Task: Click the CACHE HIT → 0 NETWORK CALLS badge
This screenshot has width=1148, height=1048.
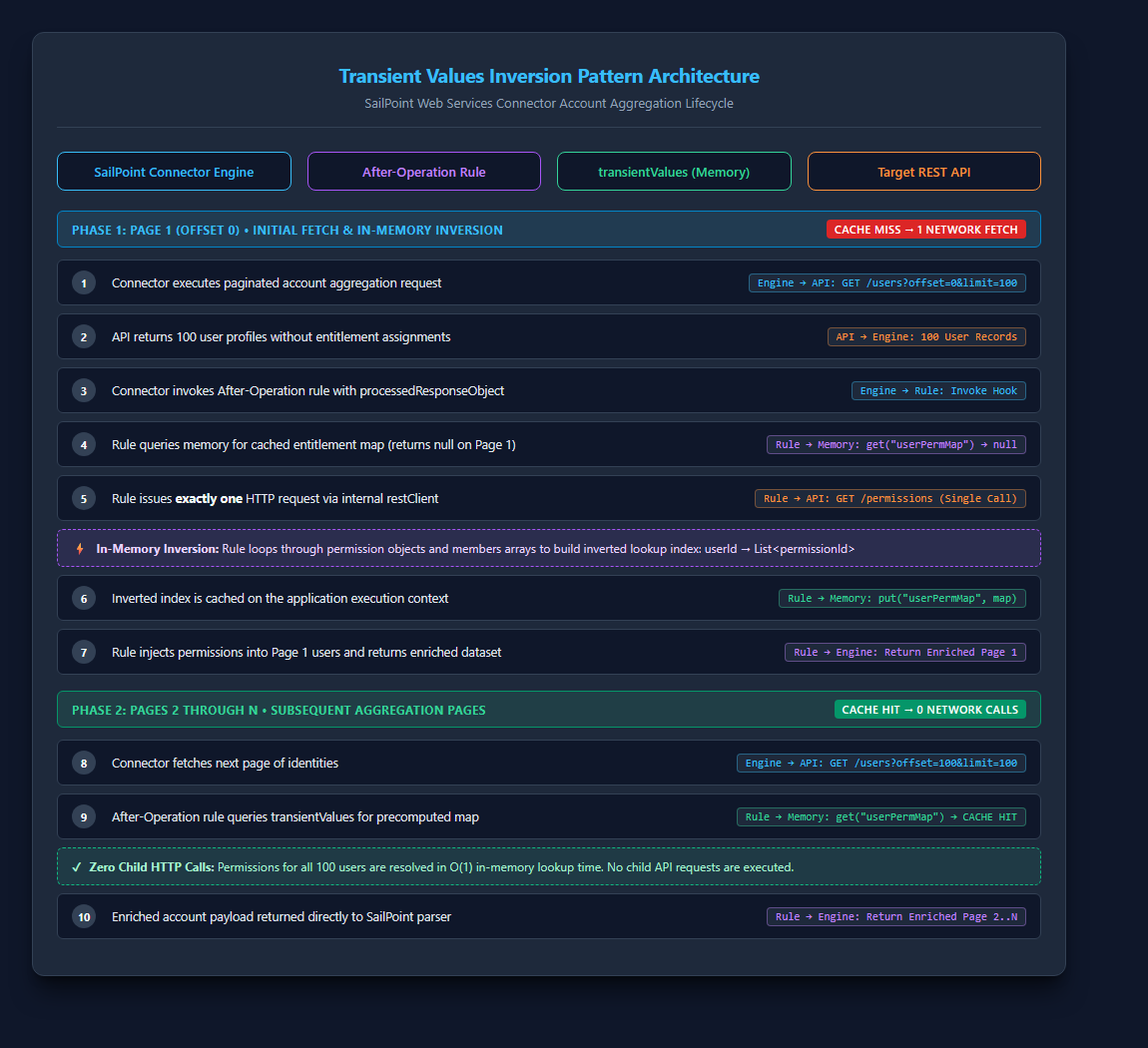Action: click(929, 710)
